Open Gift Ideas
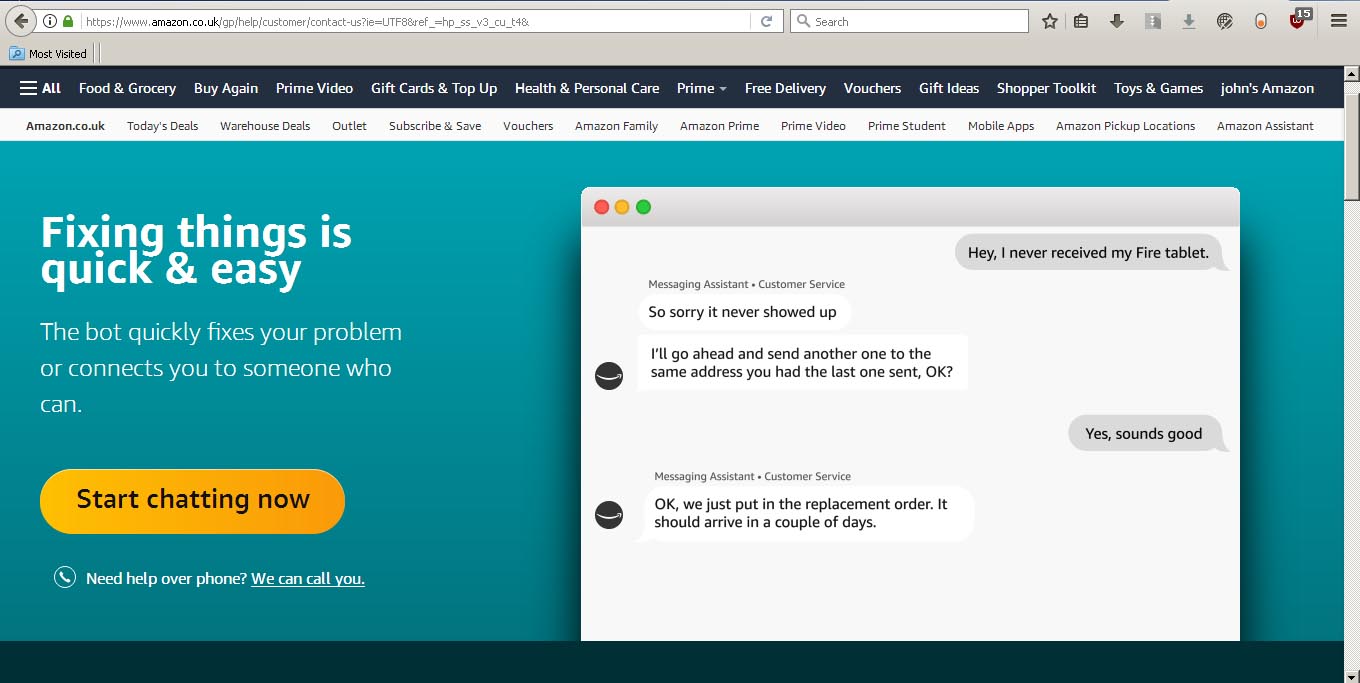 pyautogui.click(x=949, y=88)
